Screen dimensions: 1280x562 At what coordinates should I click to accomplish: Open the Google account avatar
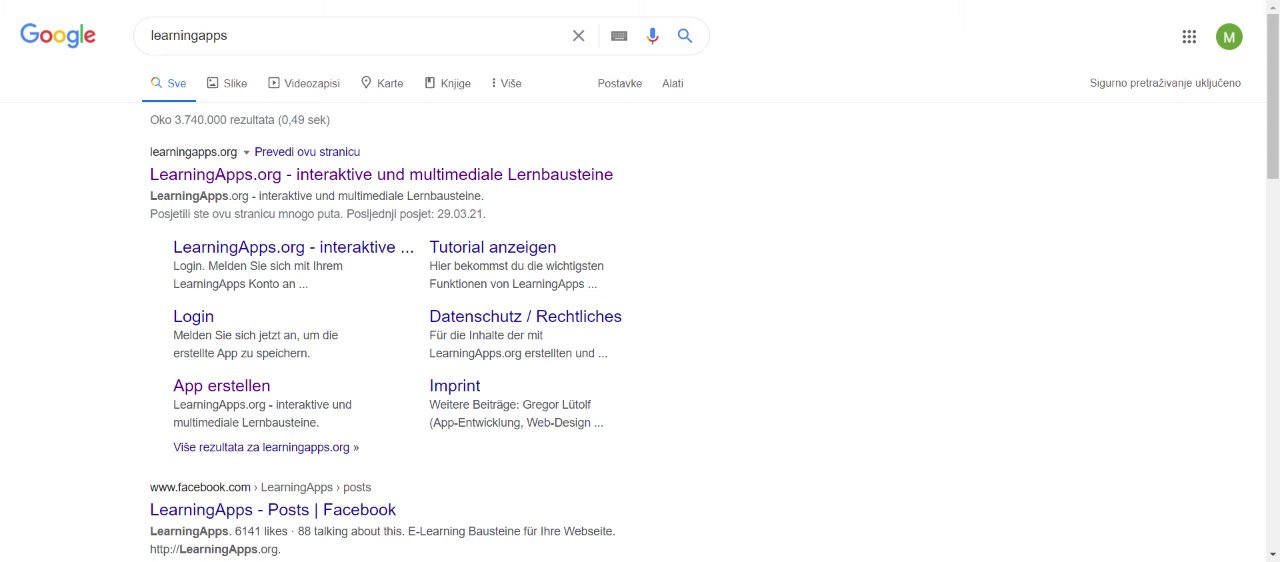pos(1229,37)
